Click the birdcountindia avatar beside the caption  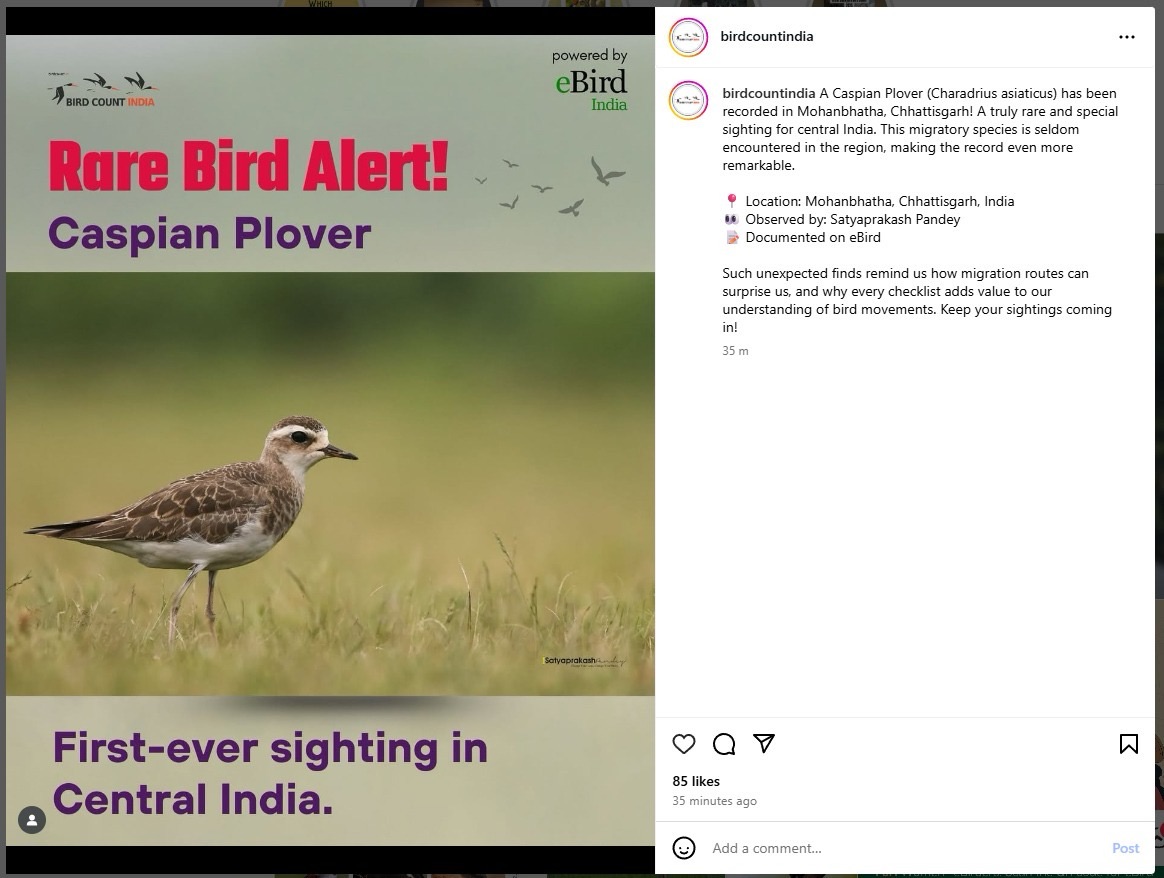tap(688, 100)
